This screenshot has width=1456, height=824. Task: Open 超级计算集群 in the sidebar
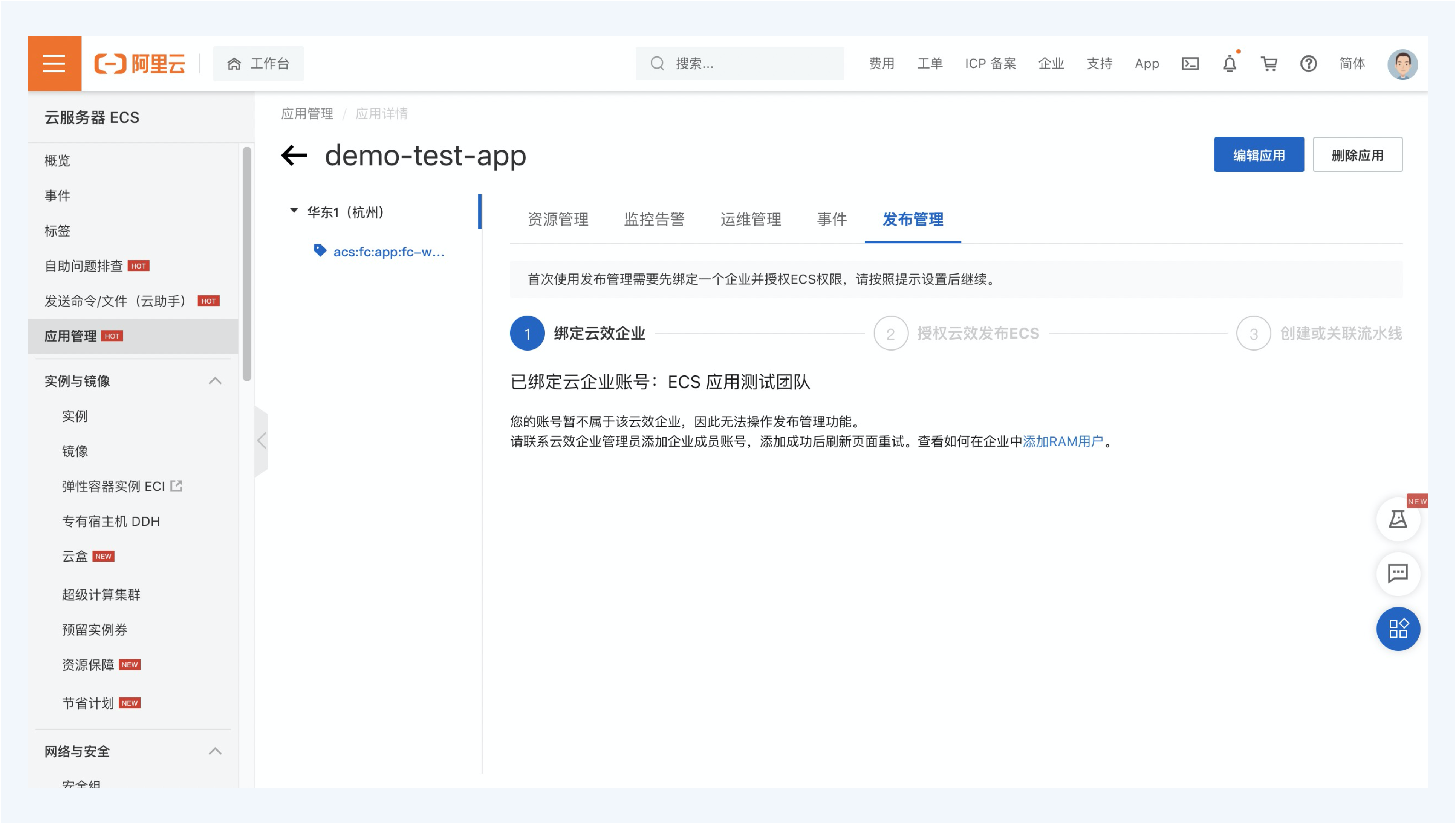(101, 594)
